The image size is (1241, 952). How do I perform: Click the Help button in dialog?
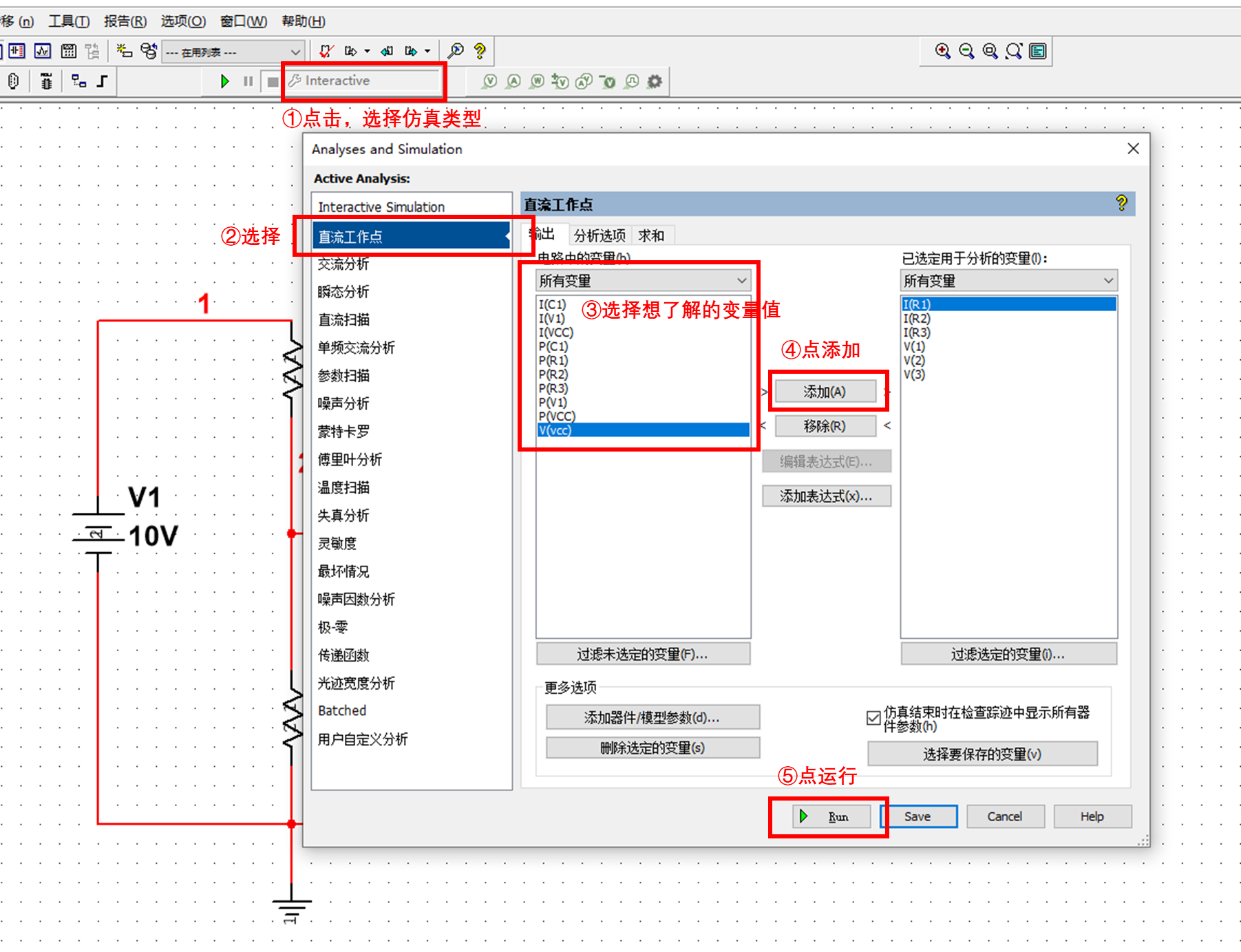coord(1092,816)
